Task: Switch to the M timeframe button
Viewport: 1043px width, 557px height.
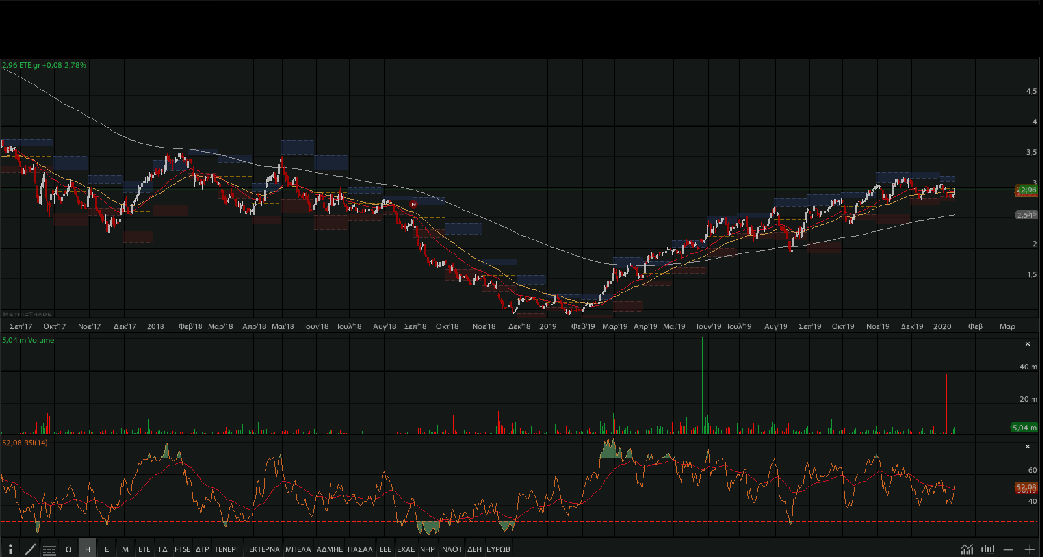Action: click(125, 549)
